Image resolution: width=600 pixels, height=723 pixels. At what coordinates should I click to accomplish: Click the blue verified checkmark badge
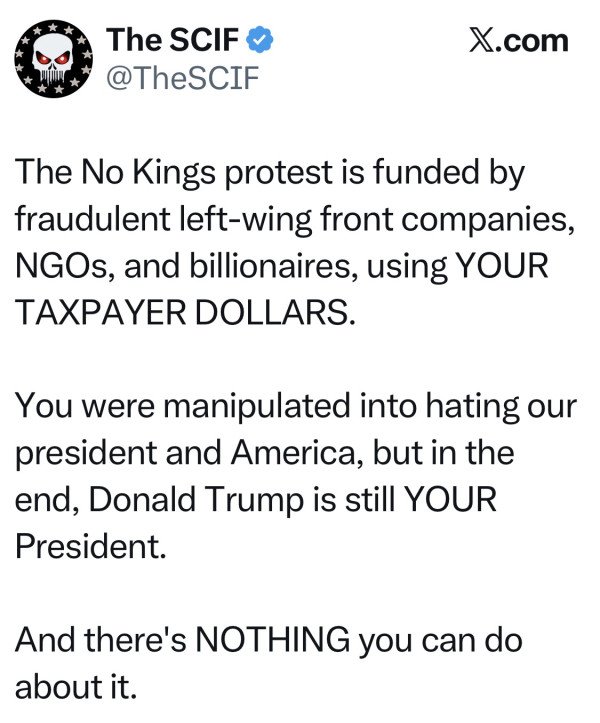[261, 40]
